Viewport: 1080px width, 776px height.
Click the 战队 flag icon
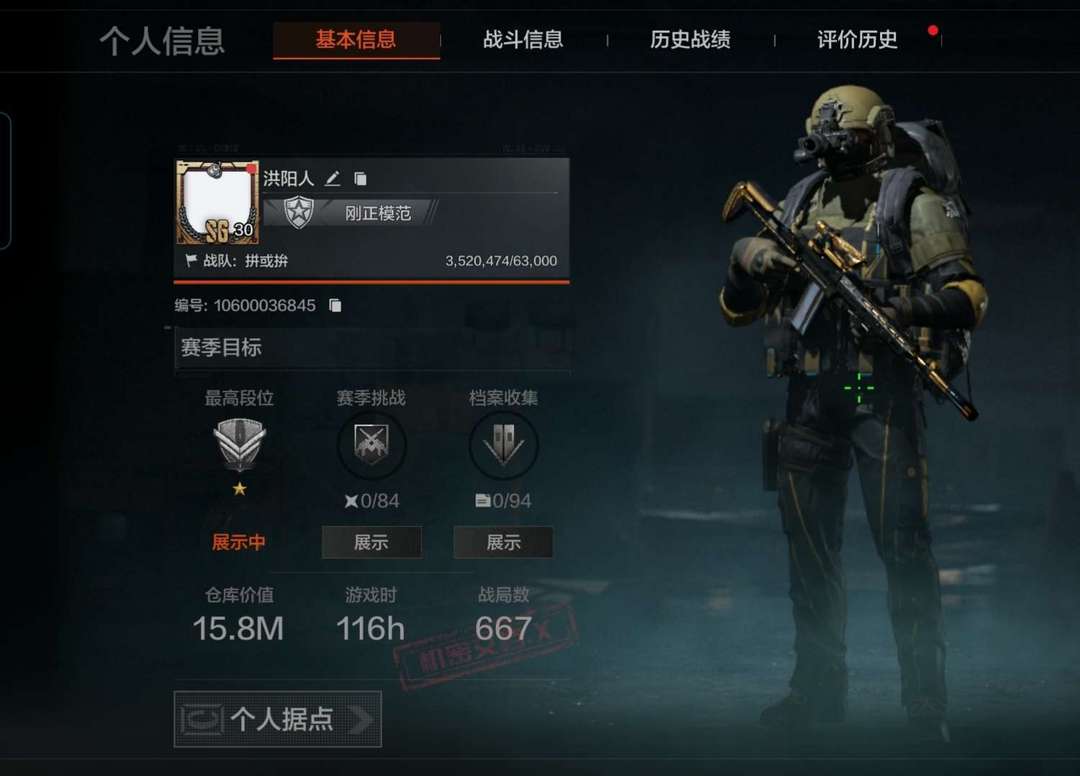point(191,260)
